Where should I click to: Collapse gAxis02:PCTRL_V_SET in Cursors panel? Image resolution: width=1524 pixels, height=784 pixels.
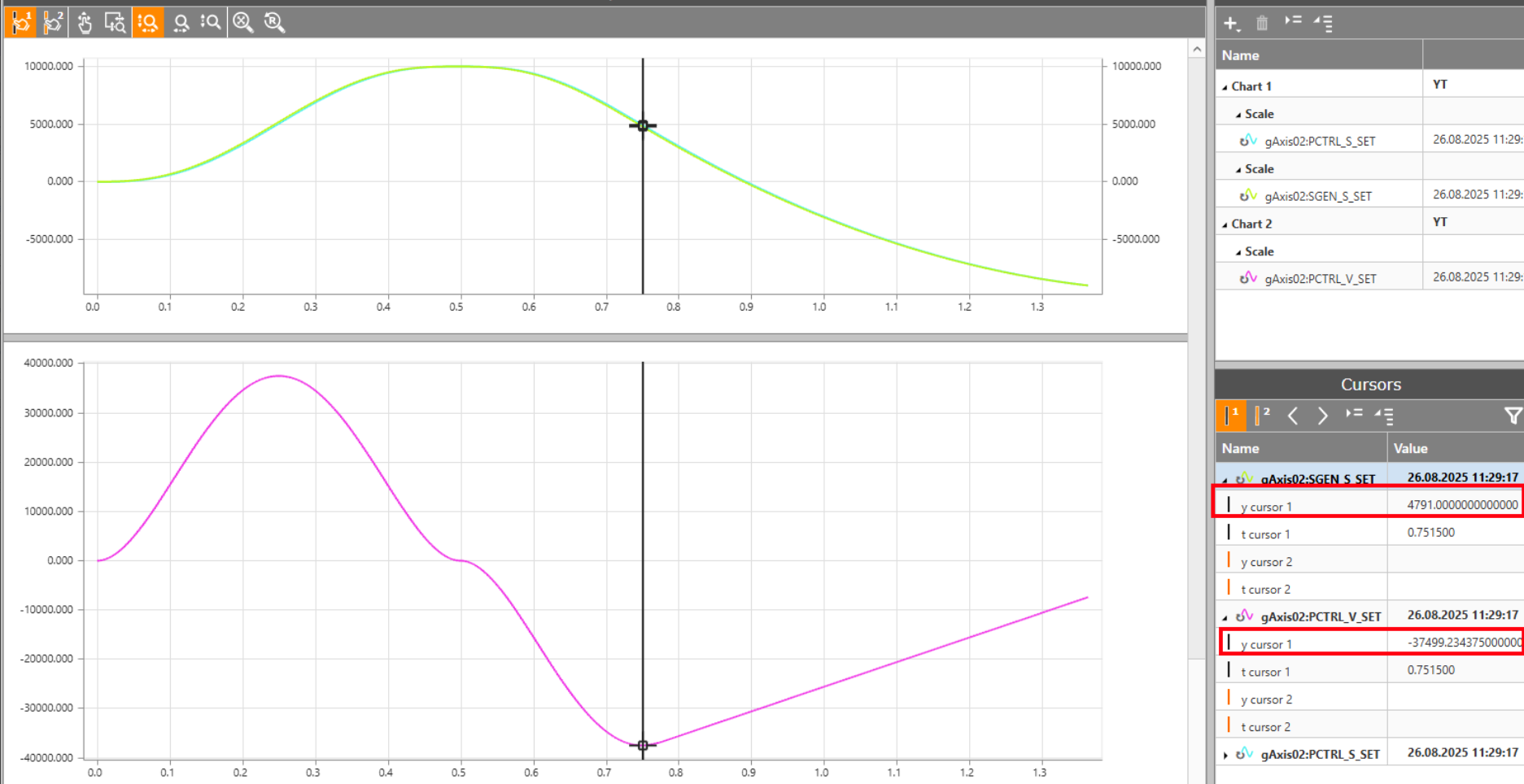click(x=1225, y=617)
